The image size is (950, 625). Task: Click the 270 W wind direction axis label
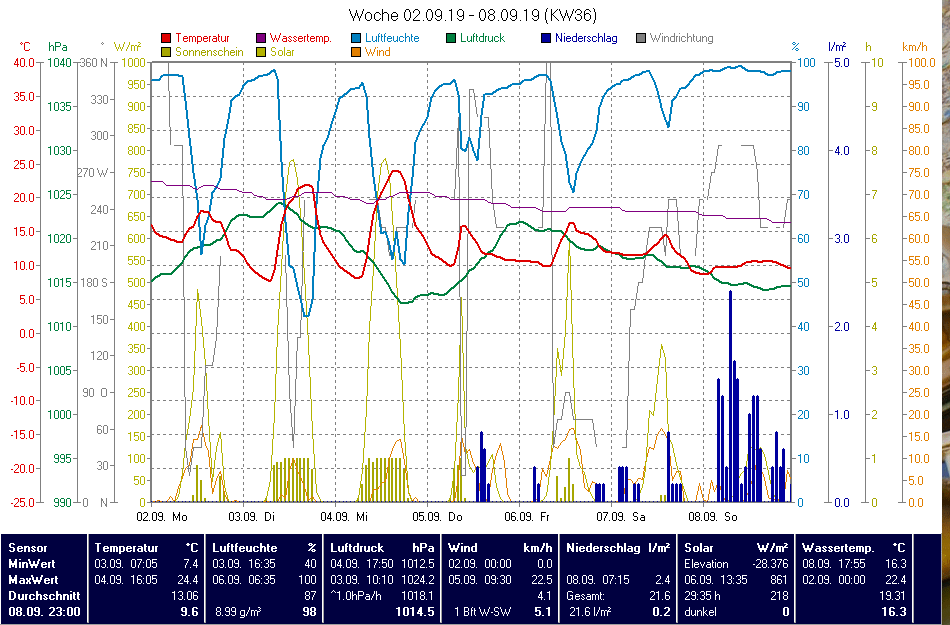tap(92, 173)
